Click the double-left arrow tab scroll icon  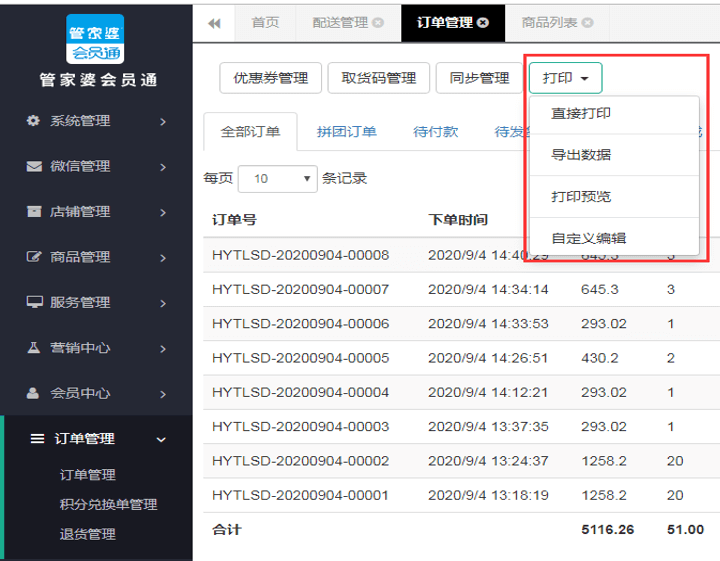pyautogui.click(x=214, y=23)
